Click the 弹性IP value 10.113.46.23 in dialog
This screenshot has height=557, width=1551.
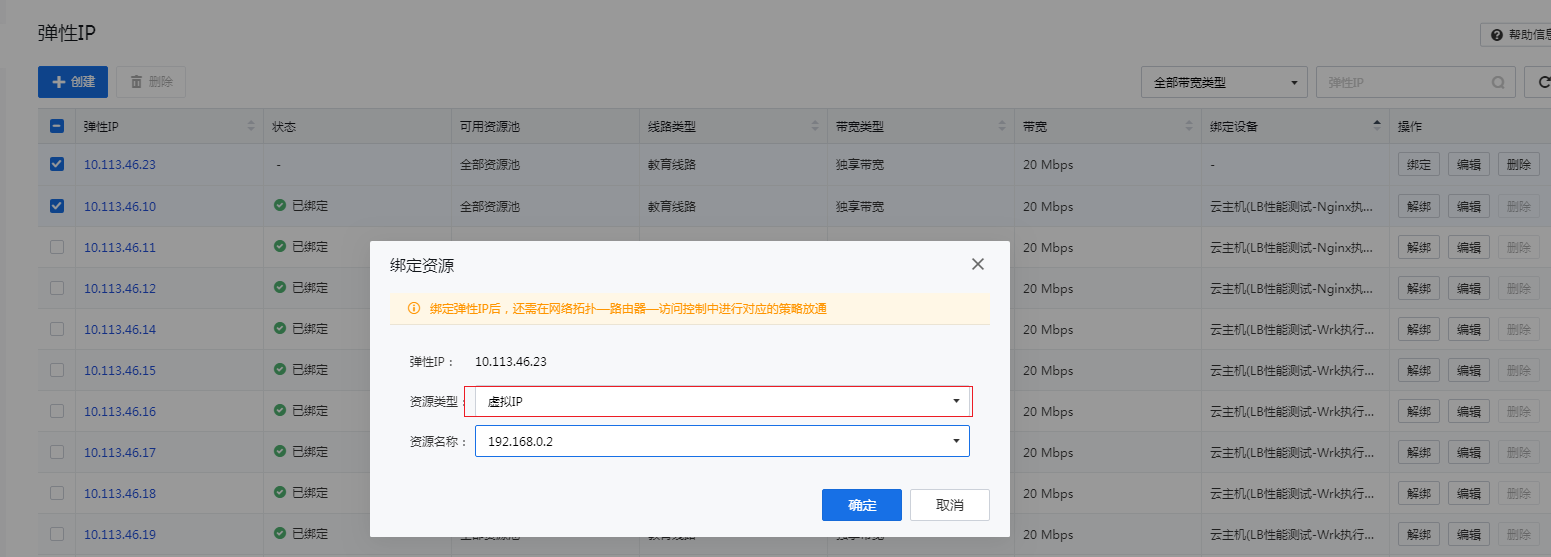[511, 362]
